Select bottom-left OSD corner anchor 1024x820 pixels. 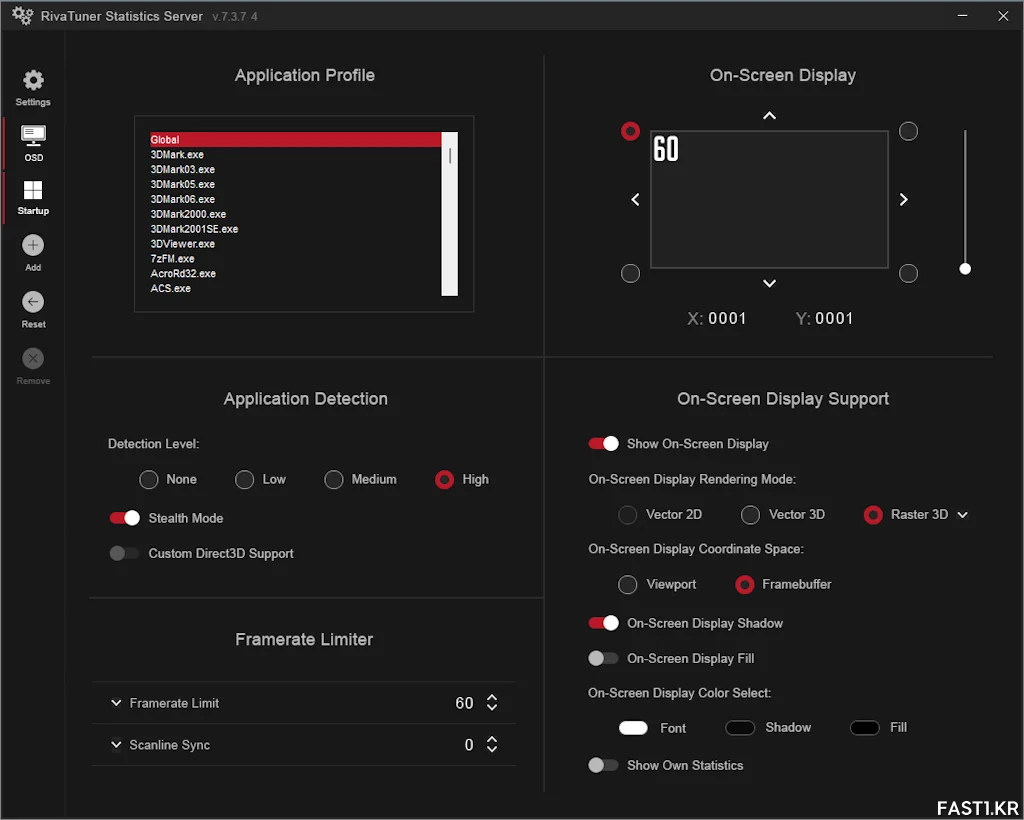(630, 274)
